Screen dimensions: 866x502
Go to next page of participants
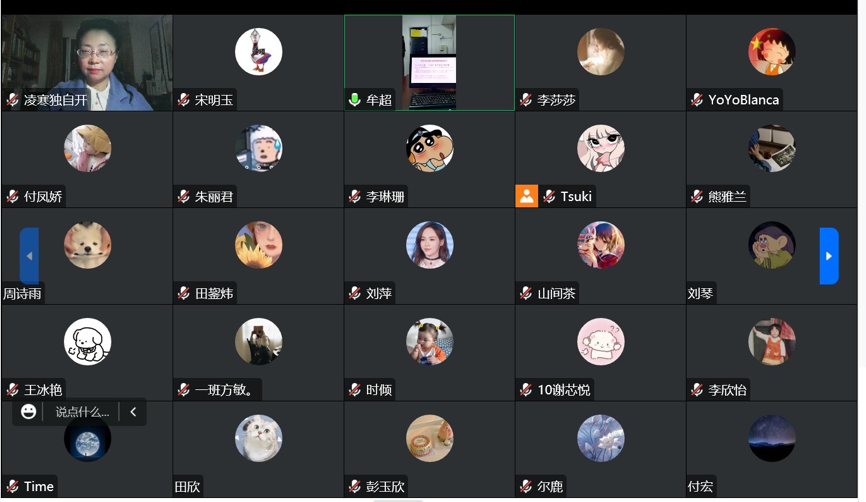click(828, 256)
